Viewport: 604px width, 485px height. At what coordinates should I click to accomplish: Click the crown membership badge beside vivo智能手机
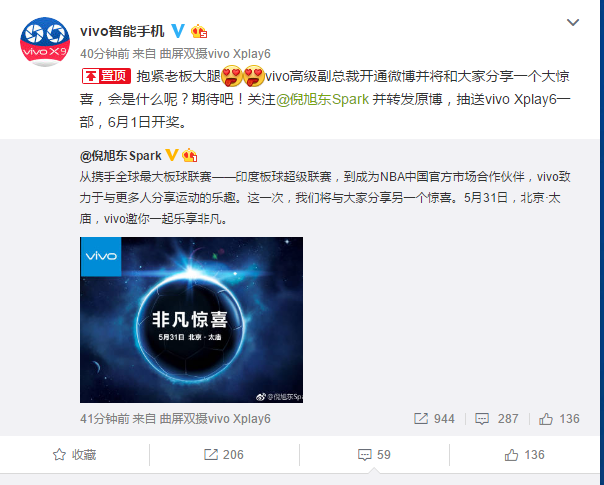tap(199, 31)
